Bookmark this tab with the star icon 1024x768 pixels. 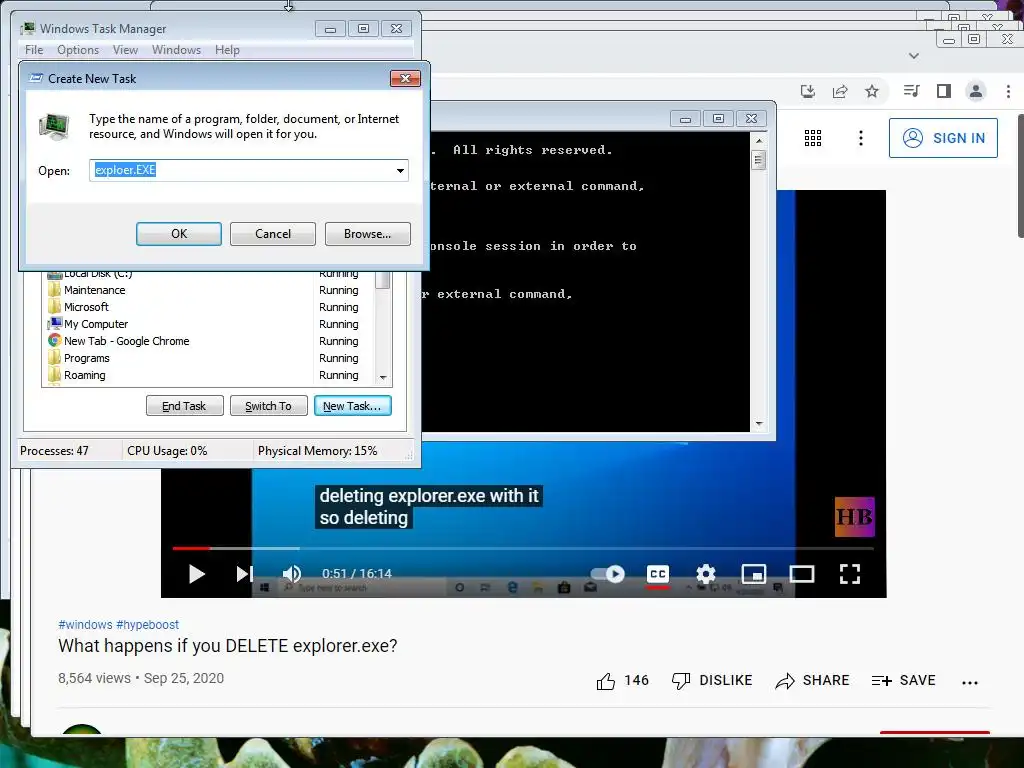click(872, 91)
